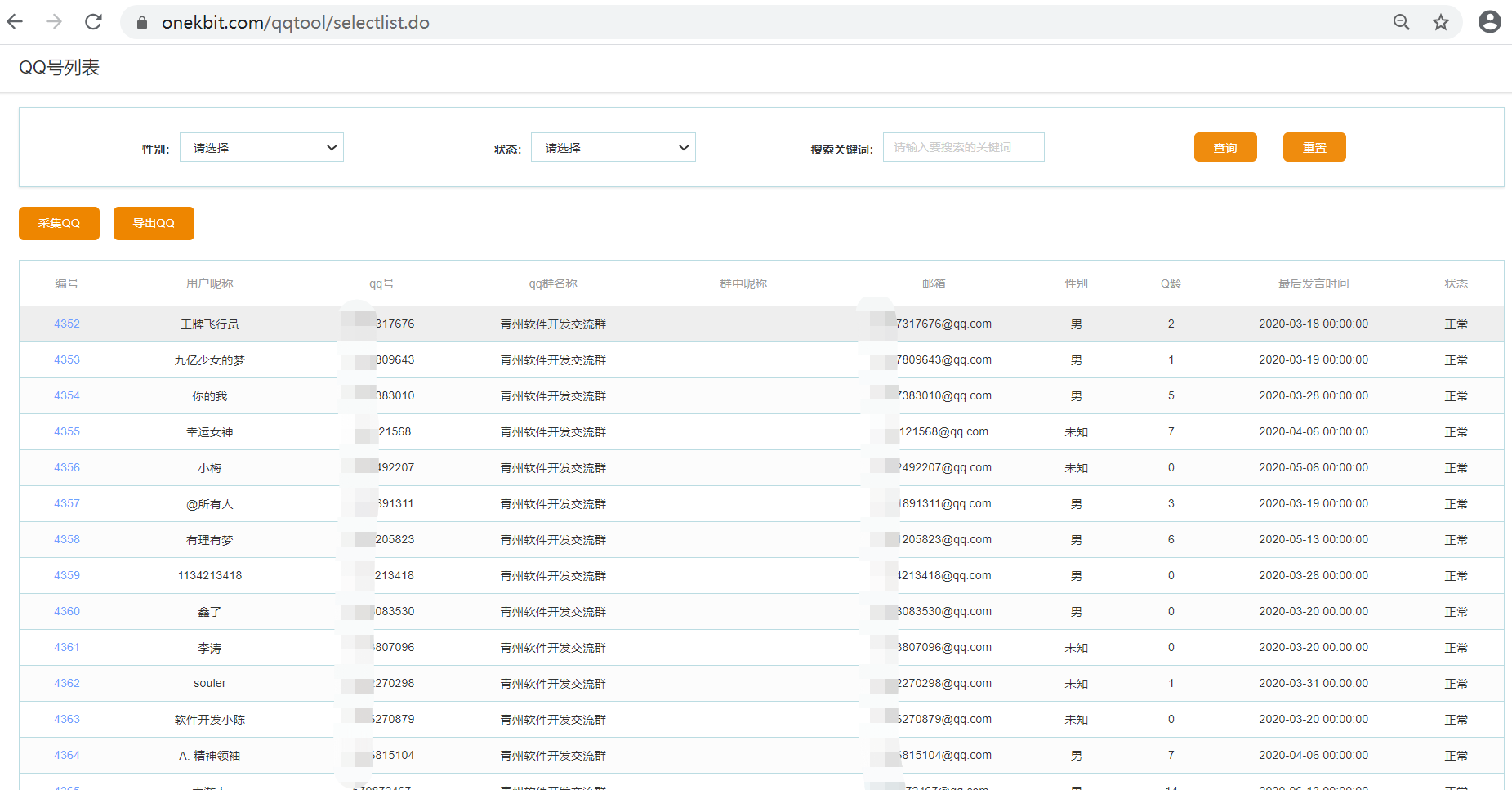Screen dimensions: 1512x790
Task: Open the browser profile avatar
Action: click(1489, 21)
